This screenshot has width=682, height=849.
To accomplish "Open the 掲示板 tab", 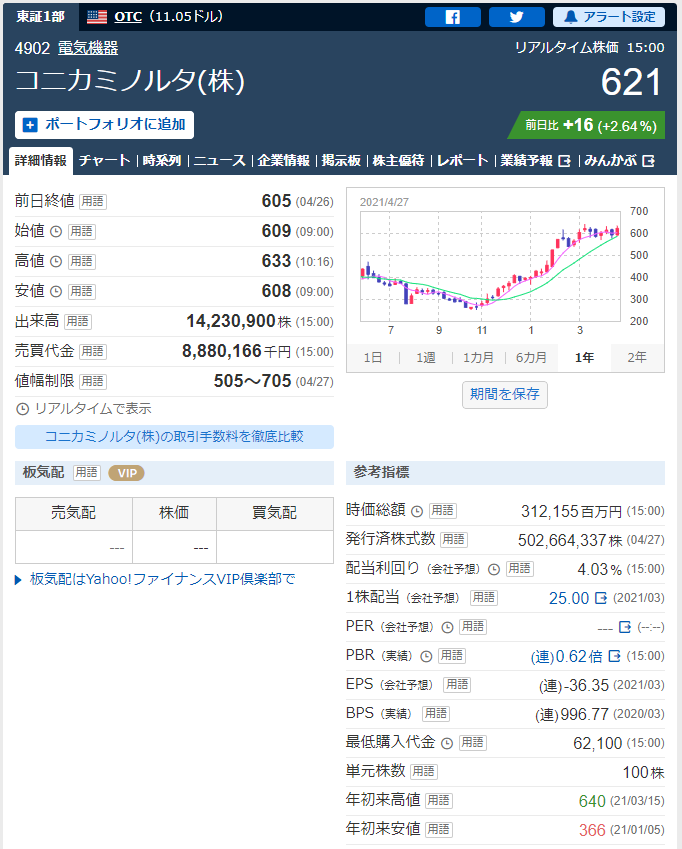I will pos(341,161).
